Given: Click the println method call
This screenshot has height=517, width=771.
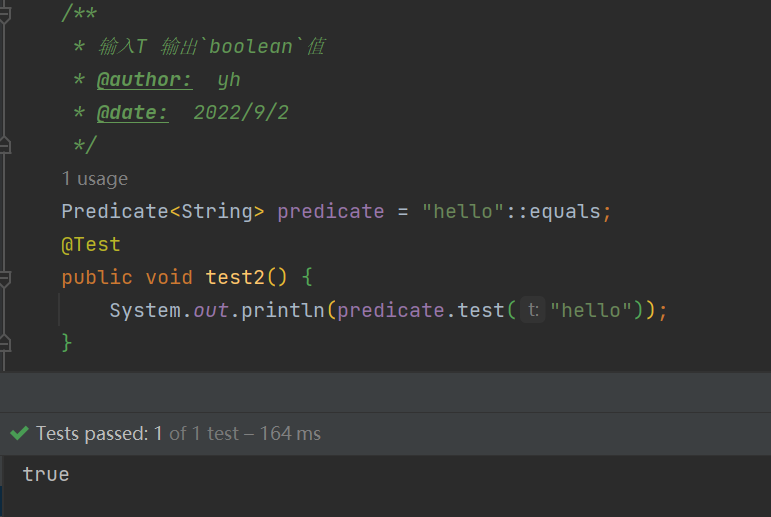Looking at the screenshot, I should (283, 310).
